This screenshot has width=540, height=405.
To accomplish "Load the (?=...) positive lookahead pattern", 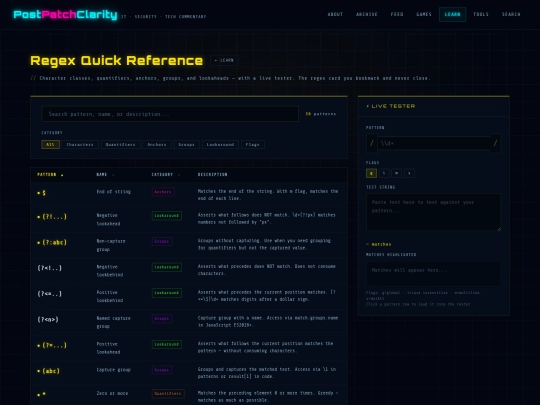I will 189,348.
